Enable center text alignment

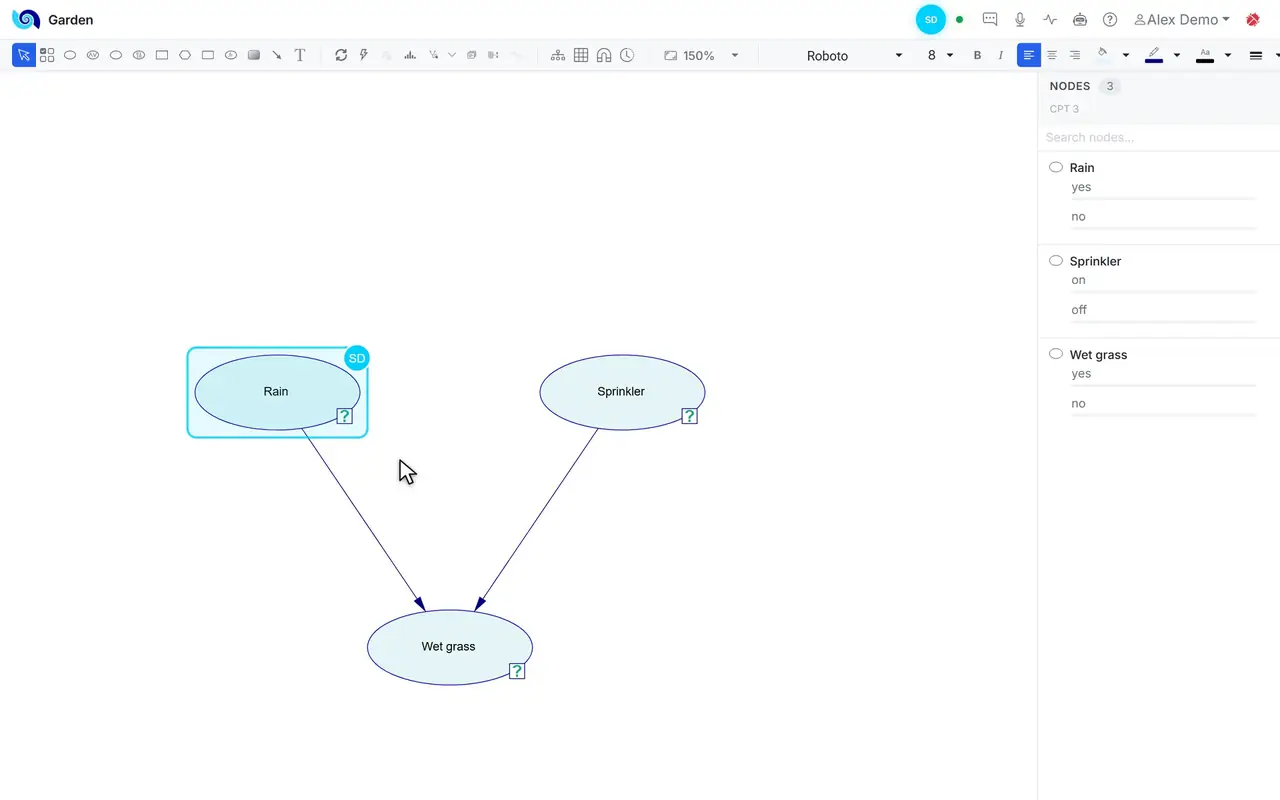point(1051,55)
